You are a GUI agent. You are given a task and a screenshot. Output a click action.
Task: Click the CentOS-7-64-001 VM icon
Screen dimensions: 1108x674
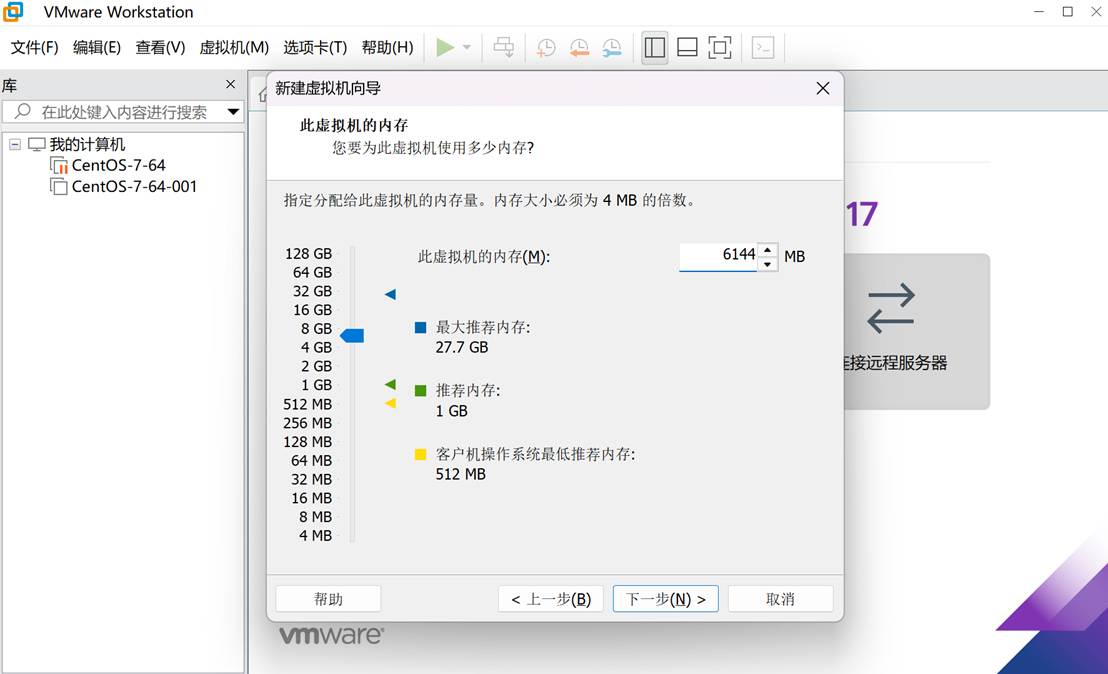(x=59, y=187)
